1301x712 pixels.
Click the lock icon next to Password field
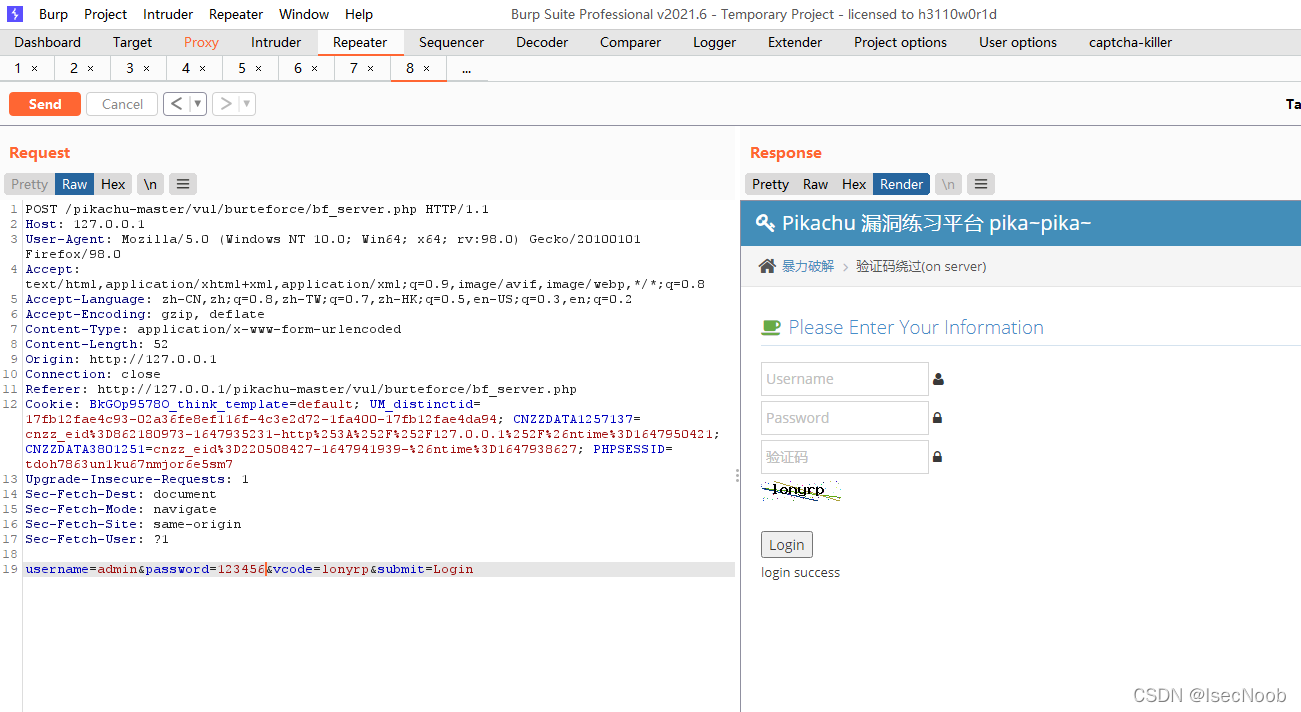click(937, 418)
